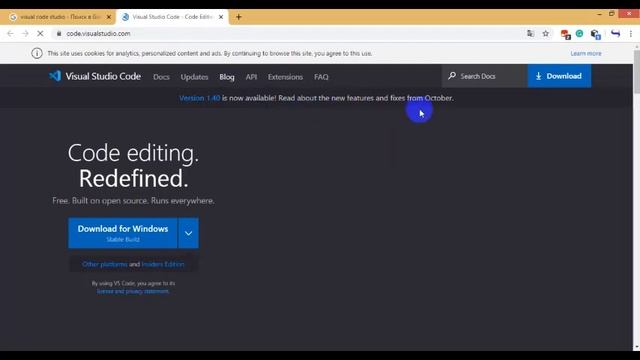Click the top-right blue Download button
The height and width of the screenshot is (360, 640).
tap(559, 76)
